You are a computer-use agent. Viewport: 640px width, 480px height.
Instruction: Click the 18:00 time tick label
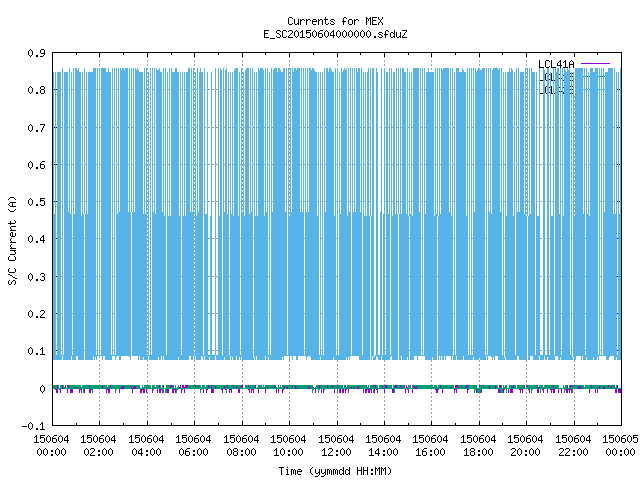click(478, 452)
